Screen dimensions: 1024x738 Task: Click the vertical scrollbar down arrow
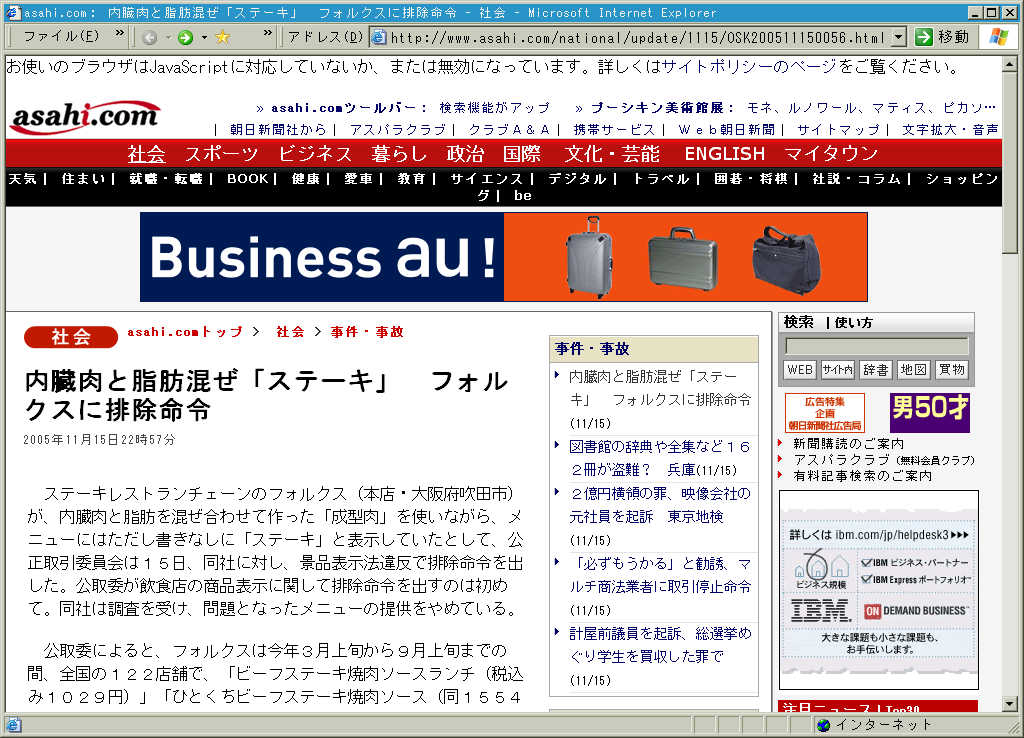1010,704
